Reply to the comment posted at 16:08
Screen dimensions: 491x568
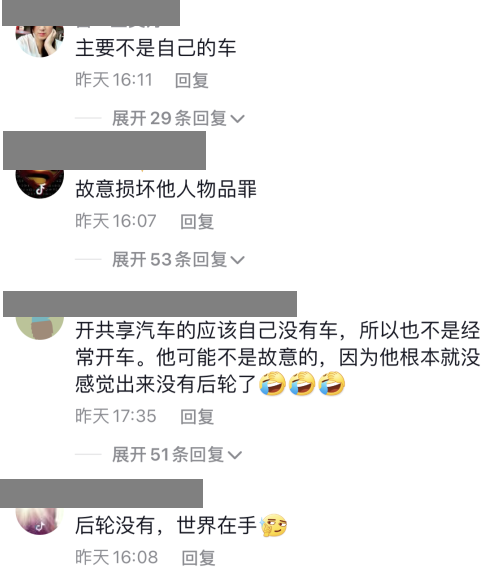[x=198, y=557]
